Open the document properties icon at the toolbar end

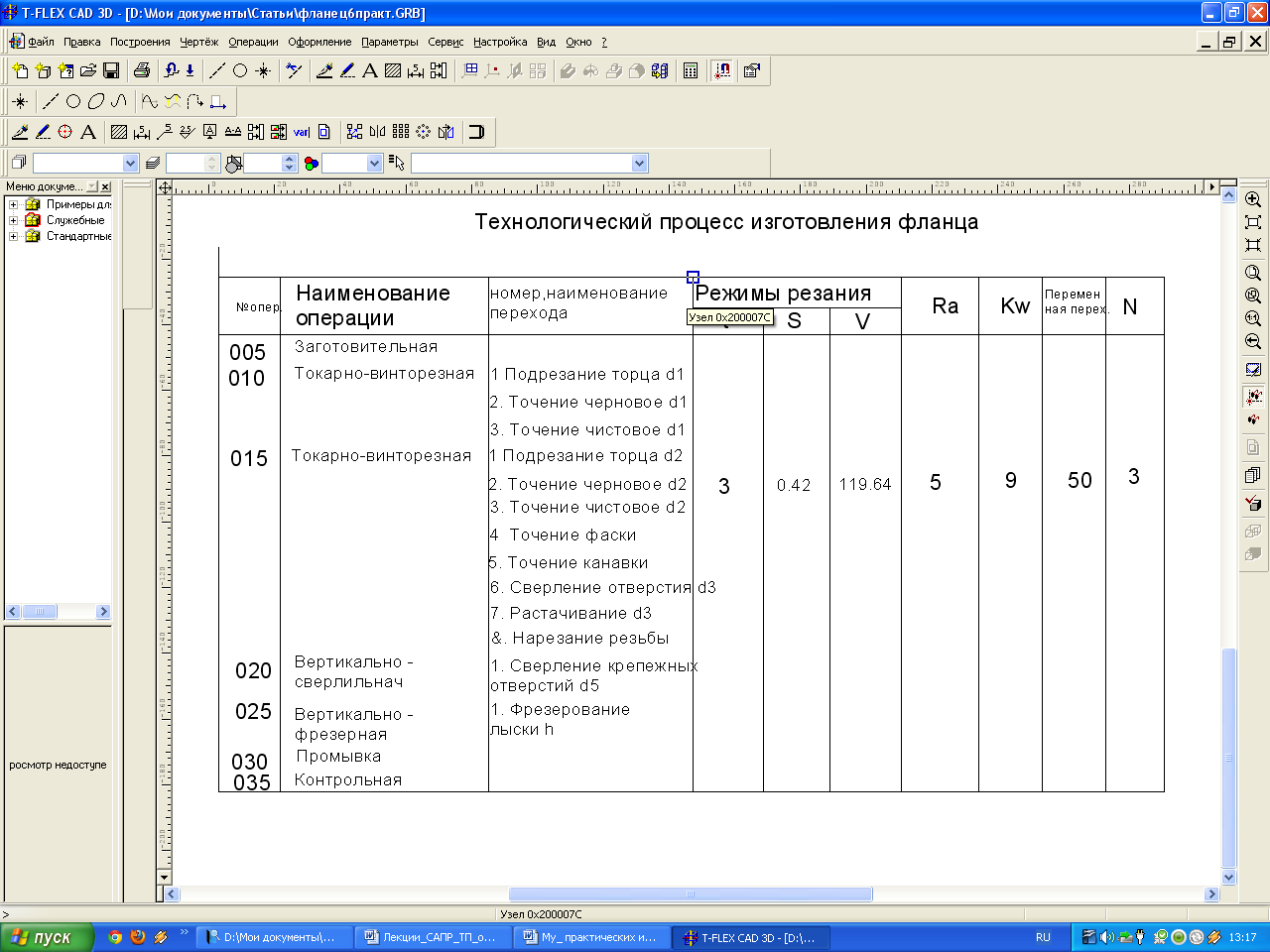(751, 70)
